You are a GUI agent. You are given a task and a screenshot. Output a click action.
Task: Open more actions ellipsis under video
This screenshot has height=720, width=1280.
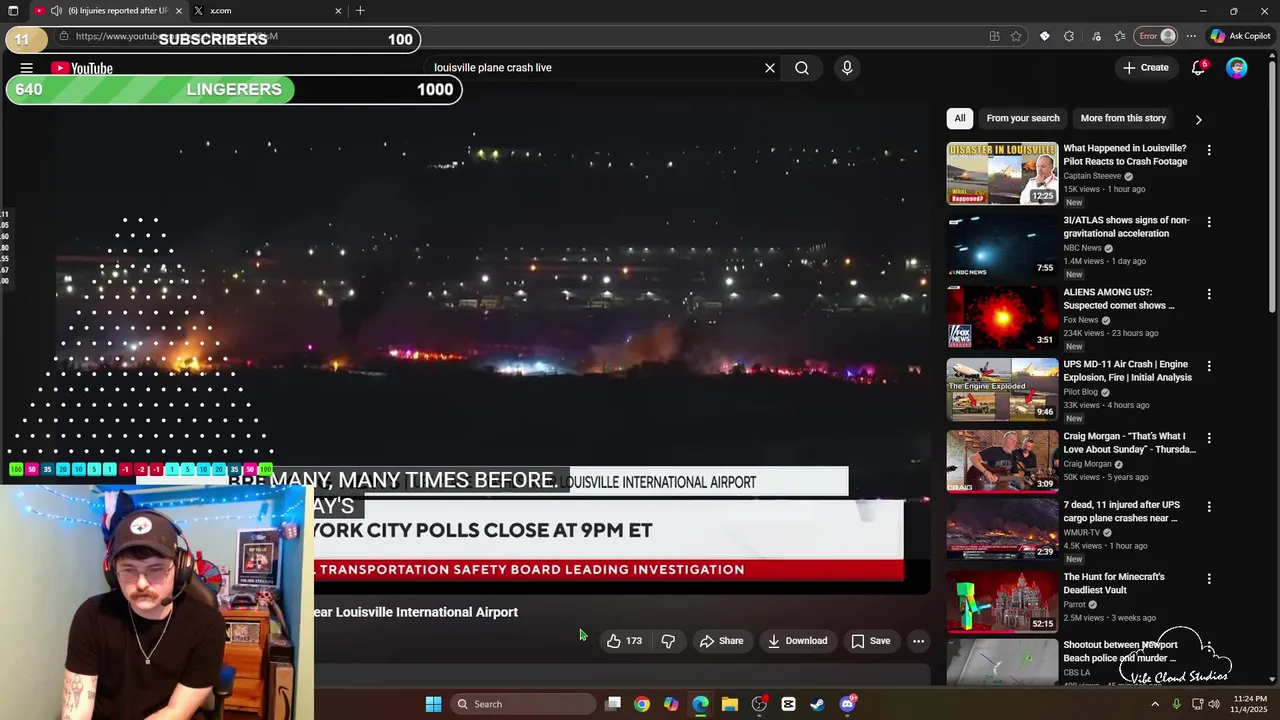[x=918, y=641]
